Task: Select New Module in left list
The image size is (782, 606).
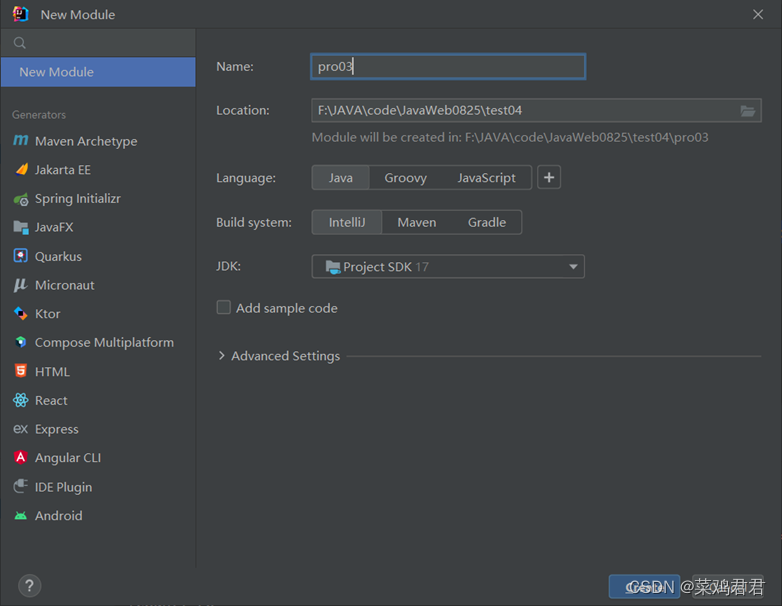Action: pyautogui.click(x=98, y=72)
